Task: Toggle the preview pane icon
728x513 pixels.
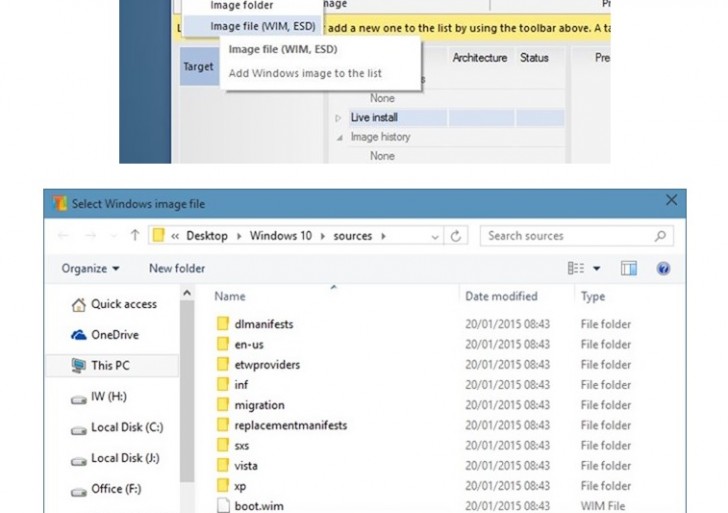Action: (629, 268)
